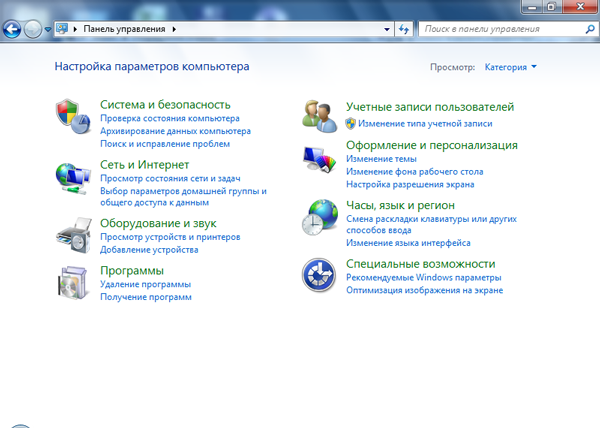This screenshot has height=428, width=600.
Task: Open Архивирование данных компьютера
Action: [x=176, y=131]
